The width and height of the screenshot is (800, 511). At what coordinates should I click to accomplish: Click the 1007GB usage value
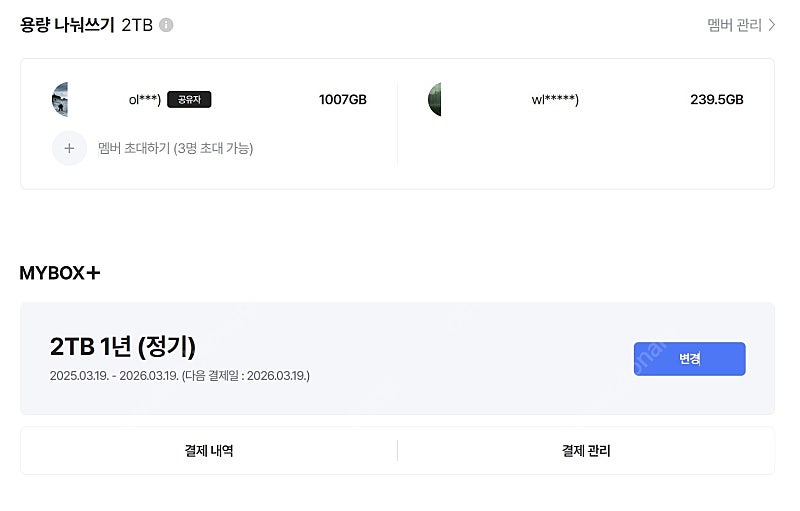(x=342, y=100)
